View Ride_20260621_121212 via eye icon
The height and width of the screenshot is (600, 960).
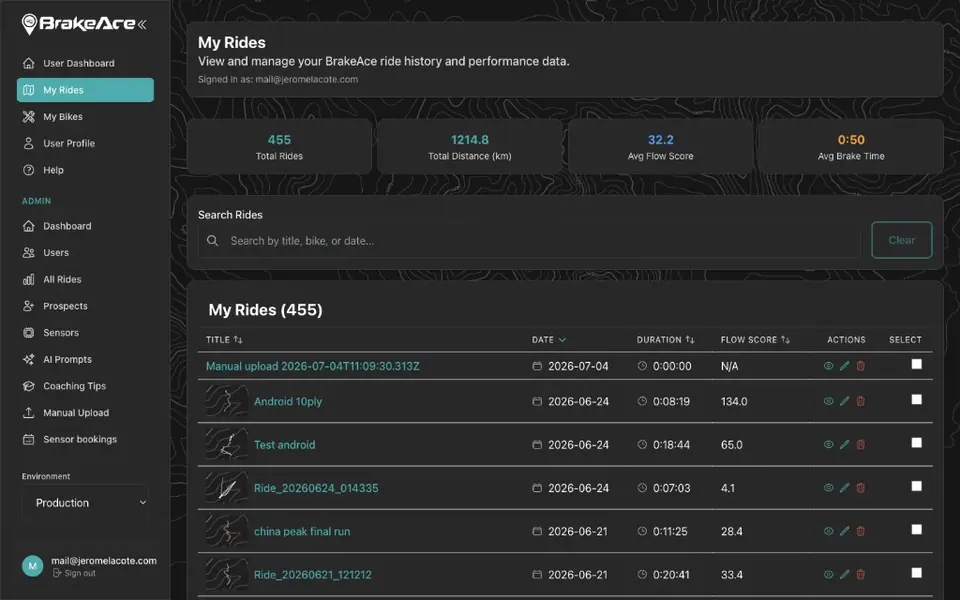(828, 575)
